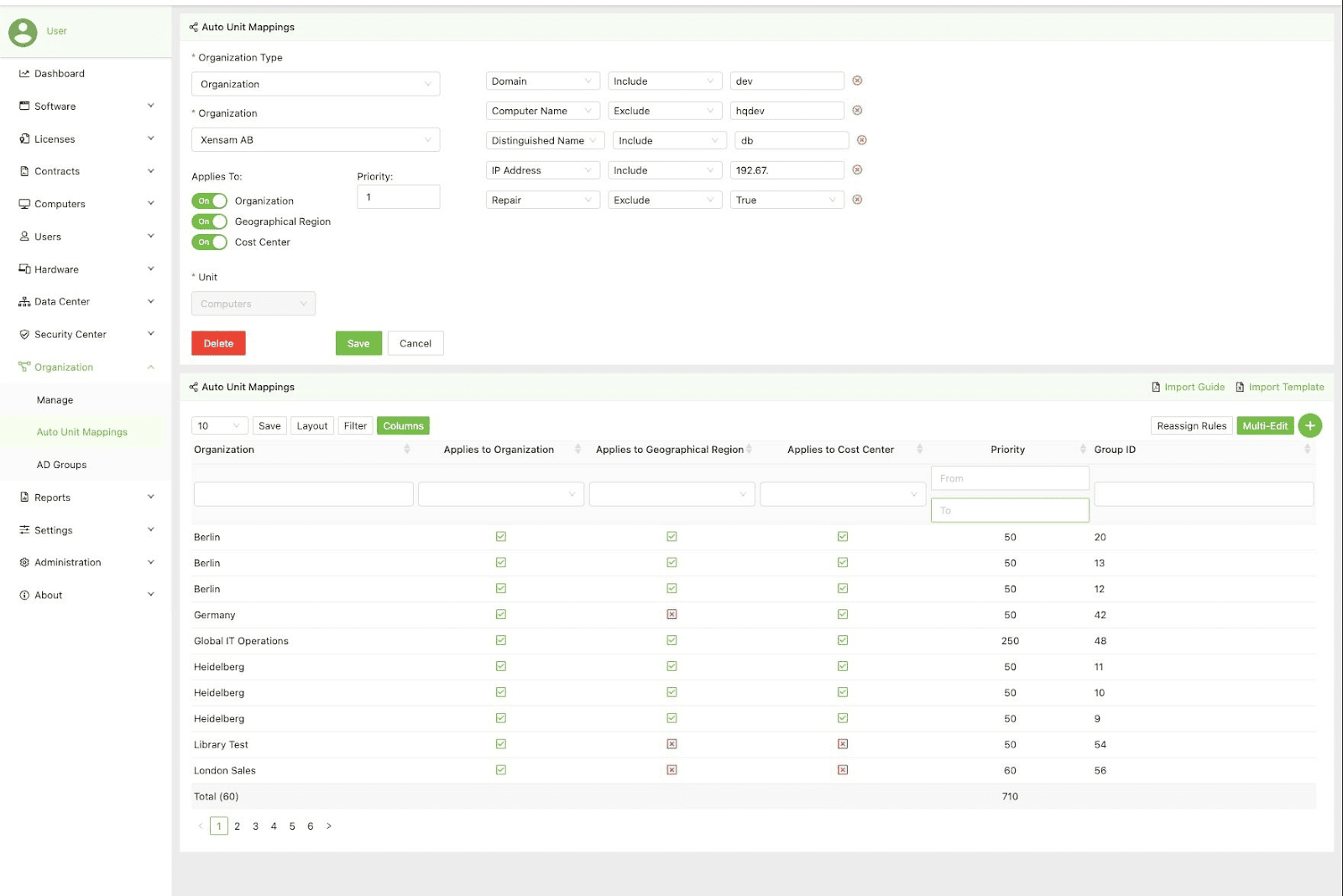Open the Applies to Organization filter dropdown
Screen dimensions: 1343x896
501,494
